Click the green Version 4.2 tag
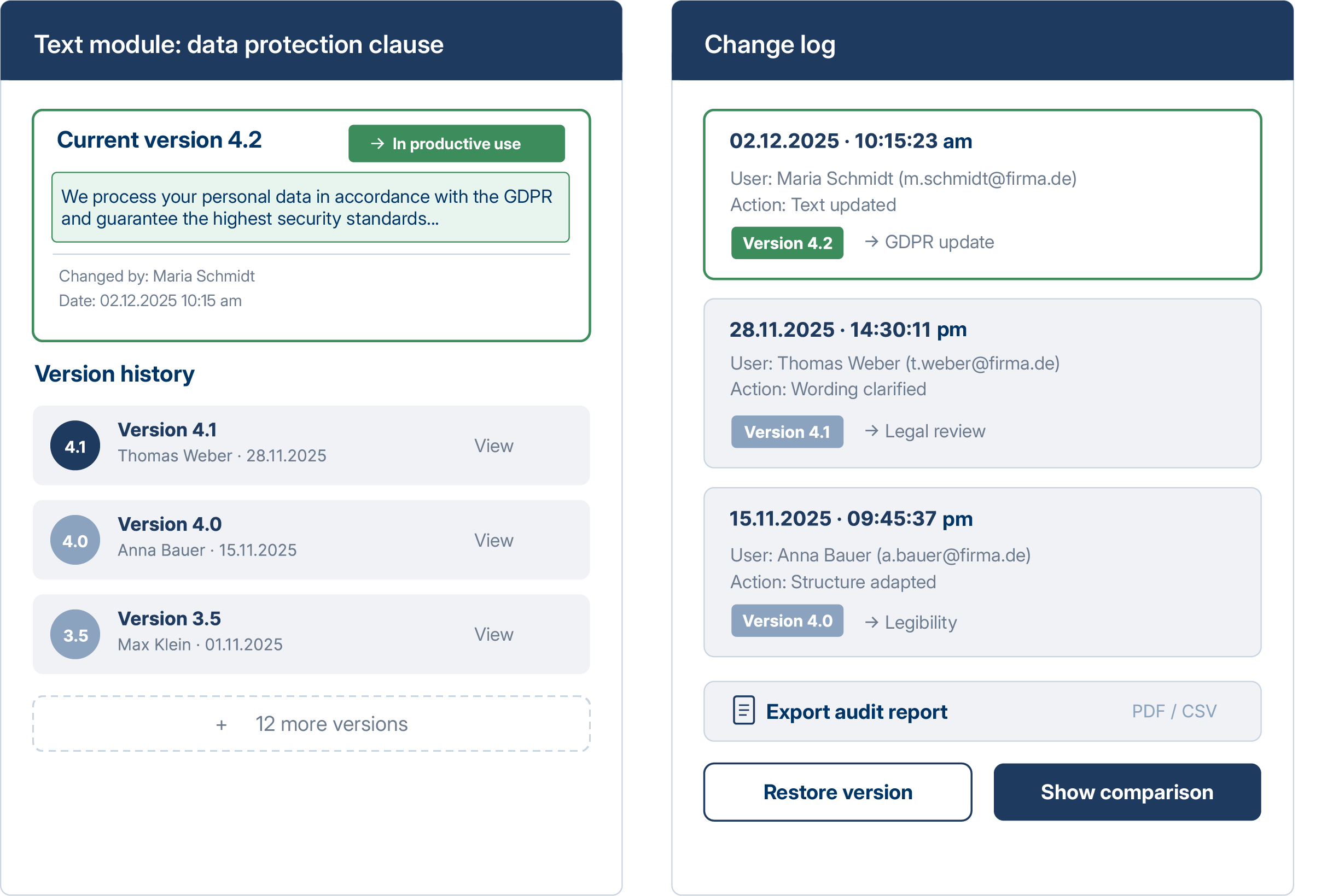The image size is (1339, 896). [787, 243]
